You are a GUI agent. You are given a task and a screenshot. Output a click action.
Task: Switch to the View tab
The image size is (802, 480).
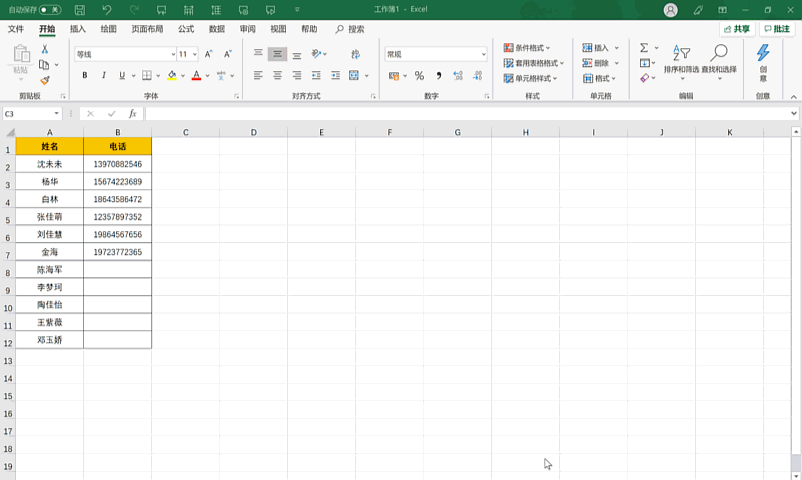278,29
